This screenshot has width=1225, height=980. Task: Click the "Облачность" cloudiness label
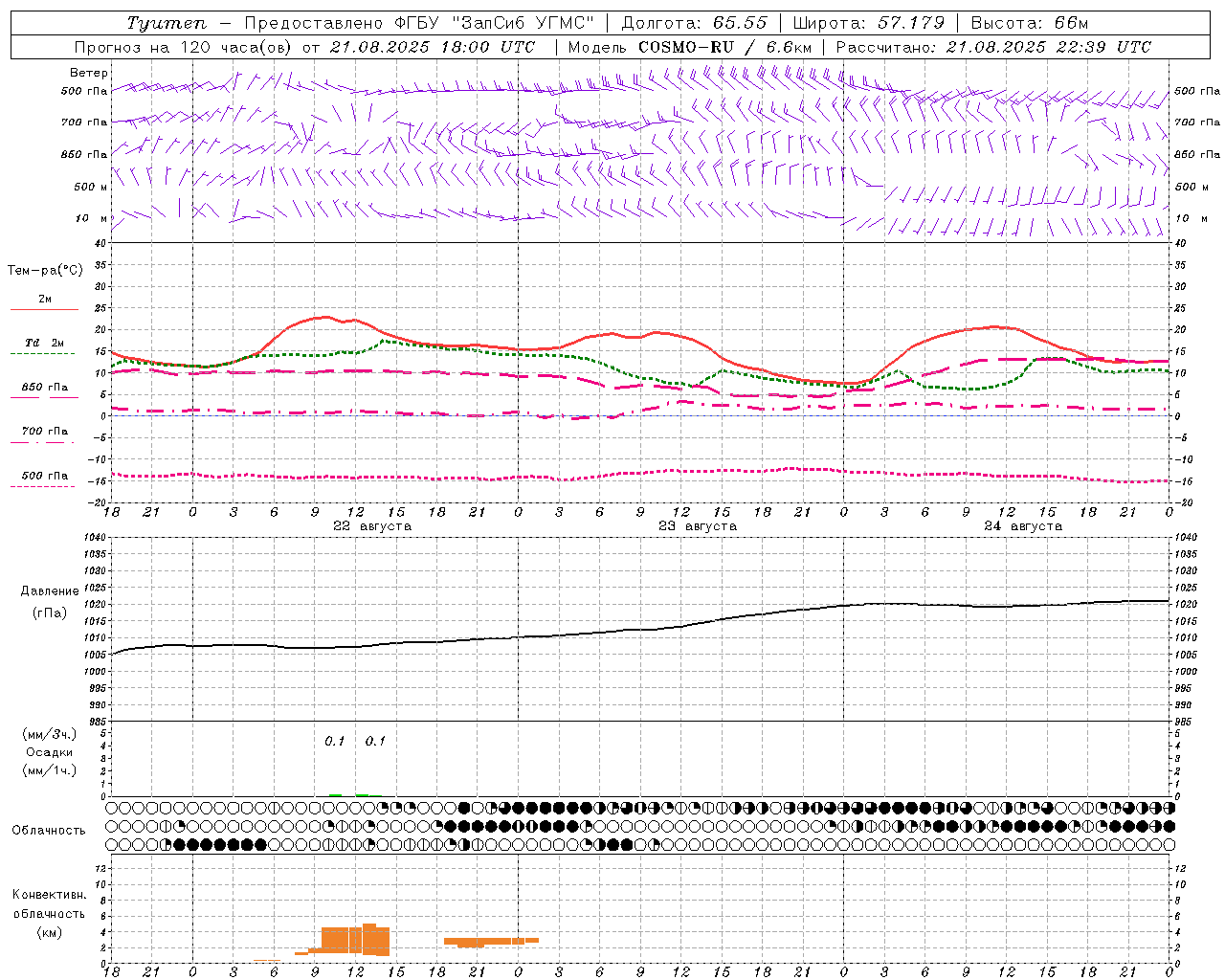49,831
